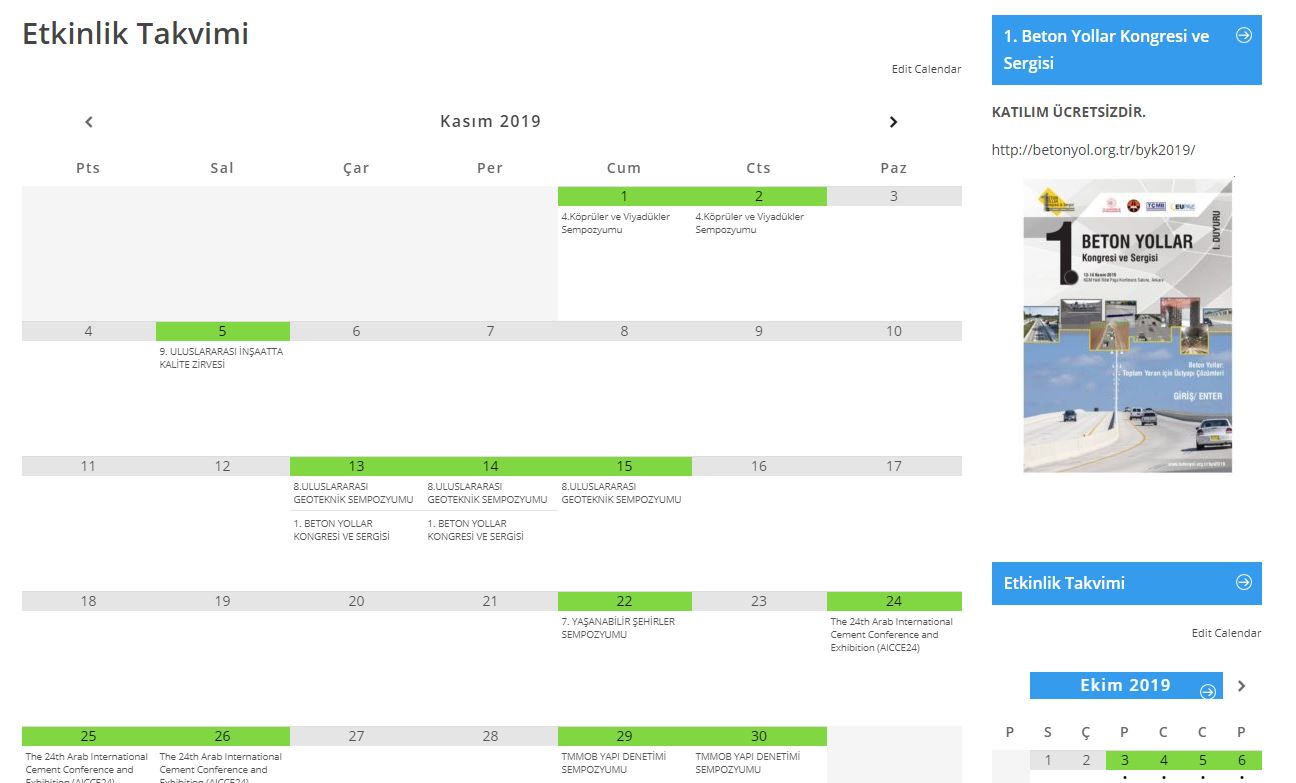Go to previous month in main calendar
1296x783 pixels.
point(89,122)
